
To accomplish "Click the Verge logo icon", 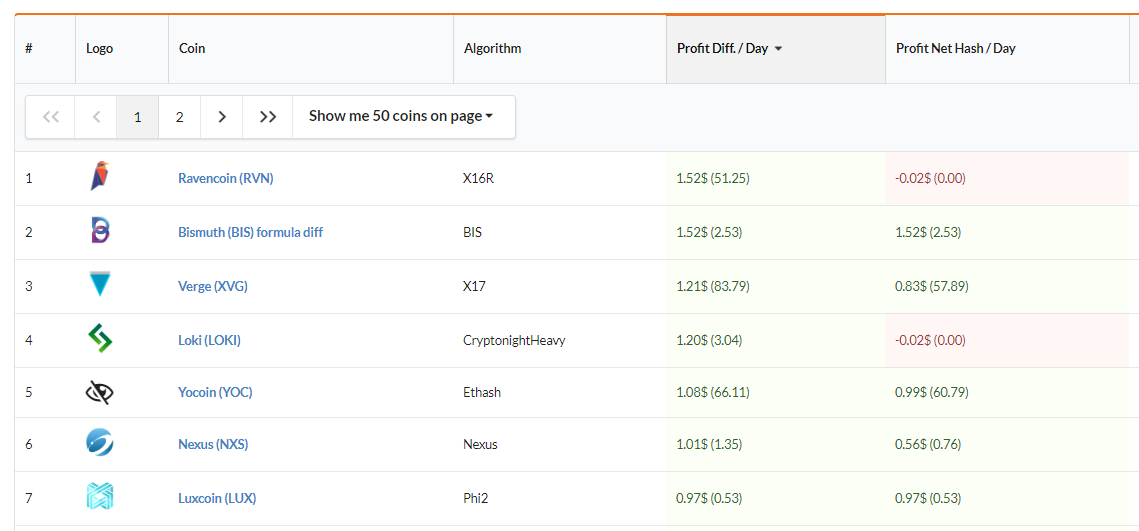I will pos(100,284).
